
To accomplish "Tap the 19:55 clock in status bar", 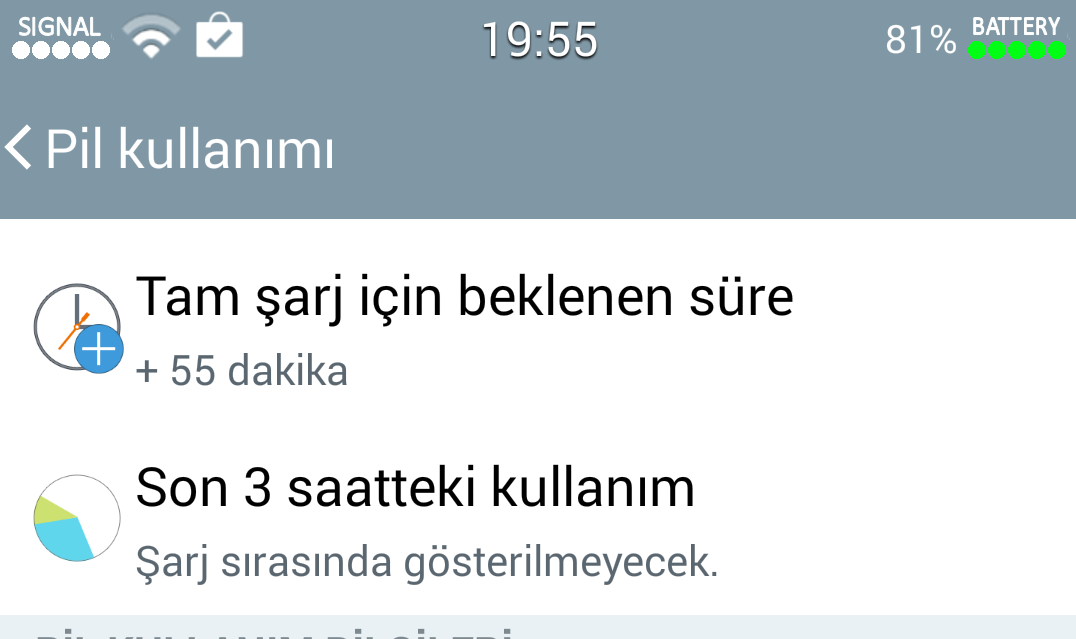I will coord(539,40).
